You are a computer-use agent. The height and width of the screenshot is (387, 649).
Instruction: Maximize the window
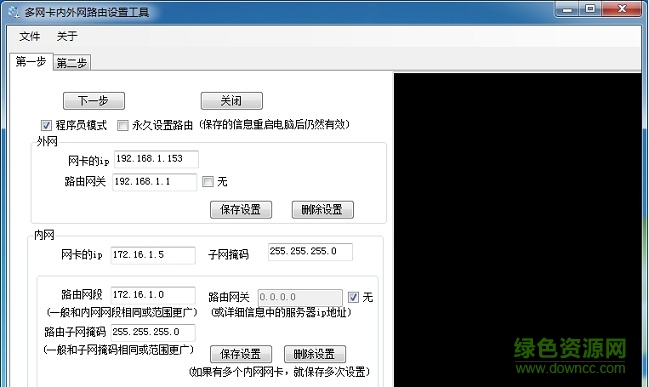(x=590, y=10)
